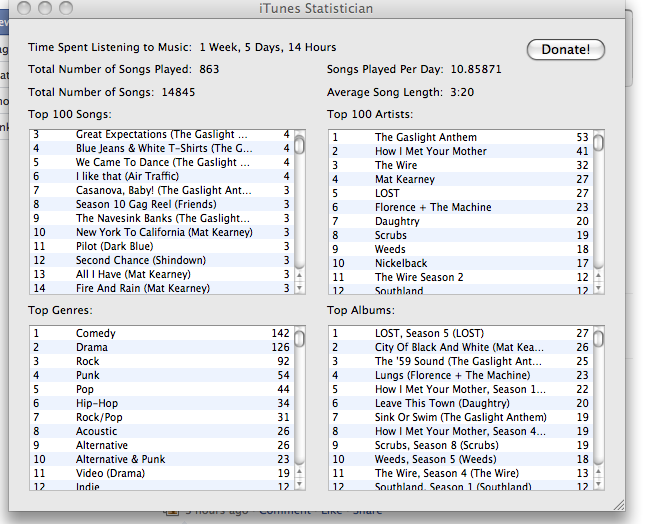
Task: Select artist 'How I Met Your Mother'
Action: point(461,151)
